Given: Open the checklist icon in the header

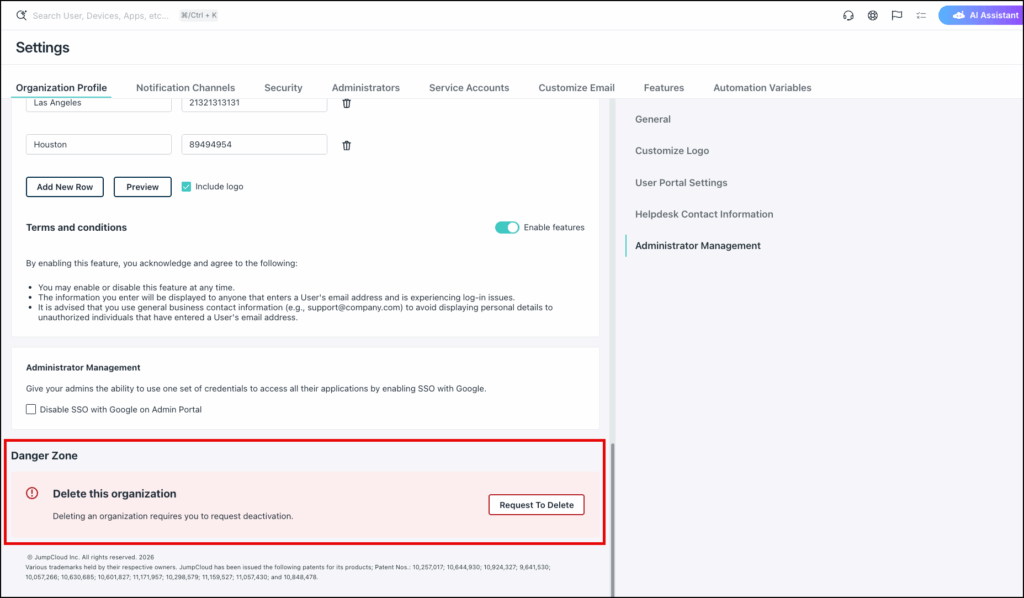Looking at the screenshot, I should click(921, 16).
